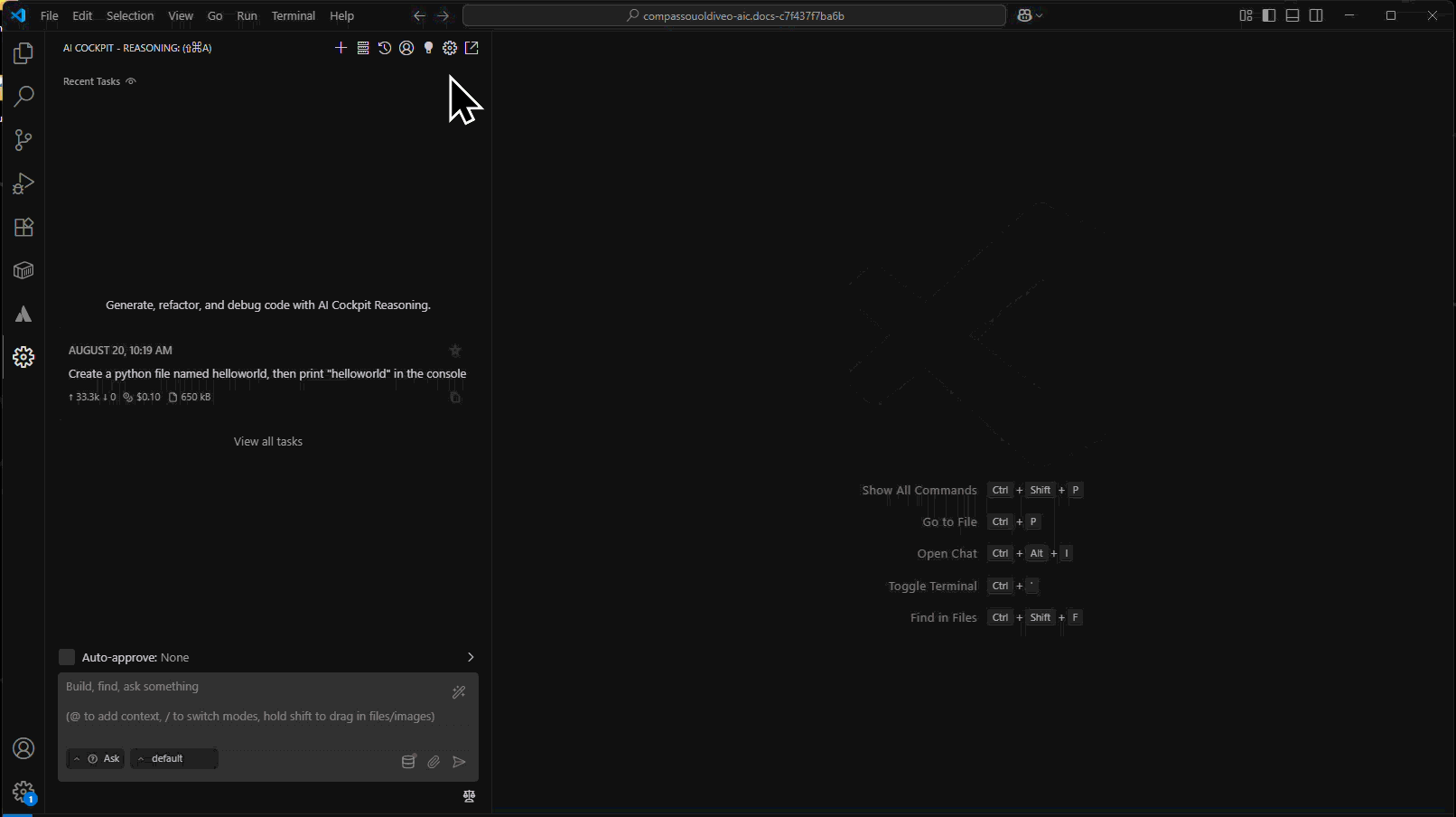Open task history clock icon

tap(385, 48)
